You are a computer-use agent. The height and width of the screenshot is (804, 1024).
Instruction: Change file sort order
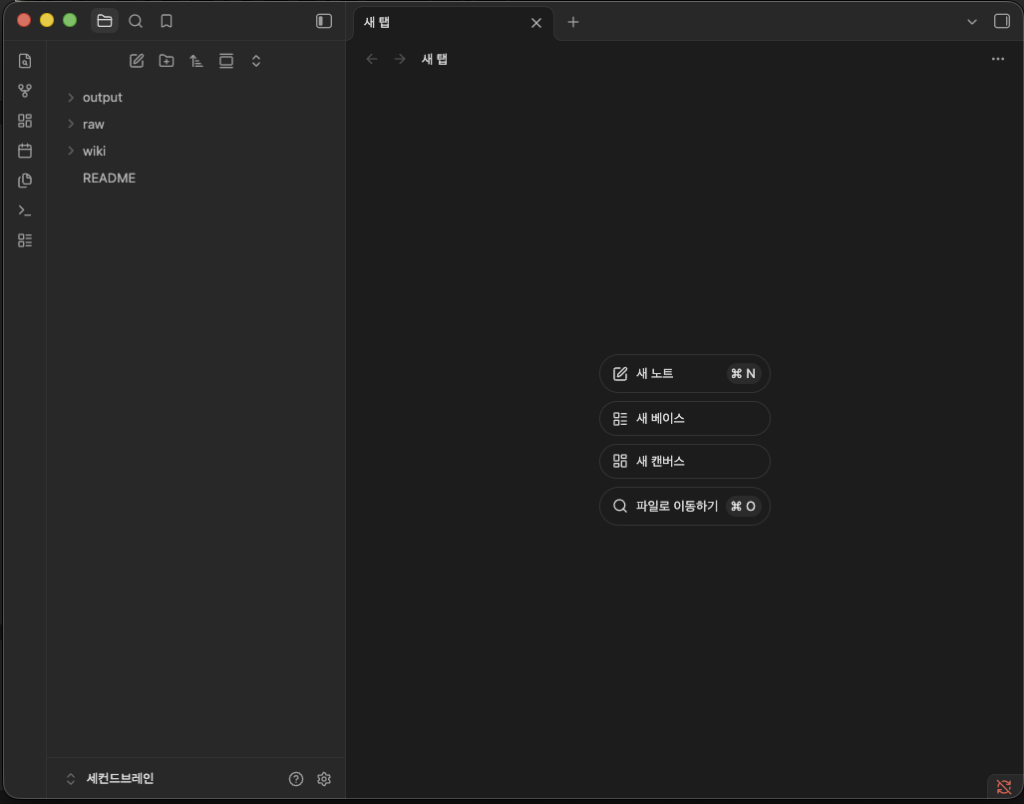click(x=196, y=61)
